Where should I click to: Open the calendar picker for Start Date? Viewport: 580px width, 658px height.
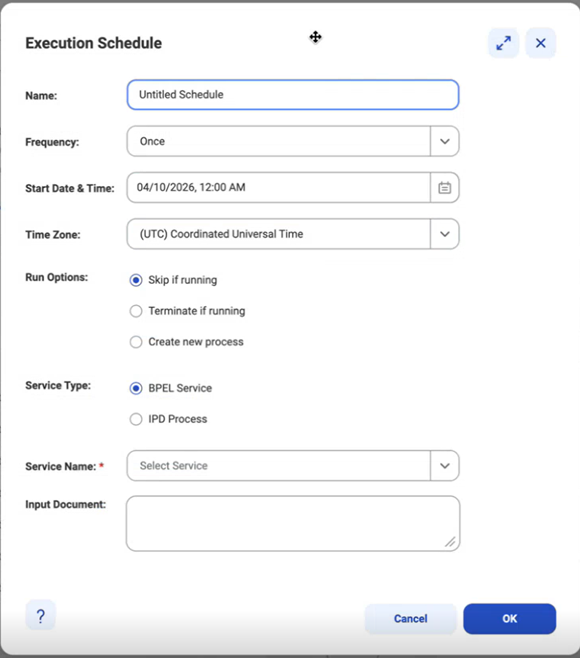tap(444, 188)
